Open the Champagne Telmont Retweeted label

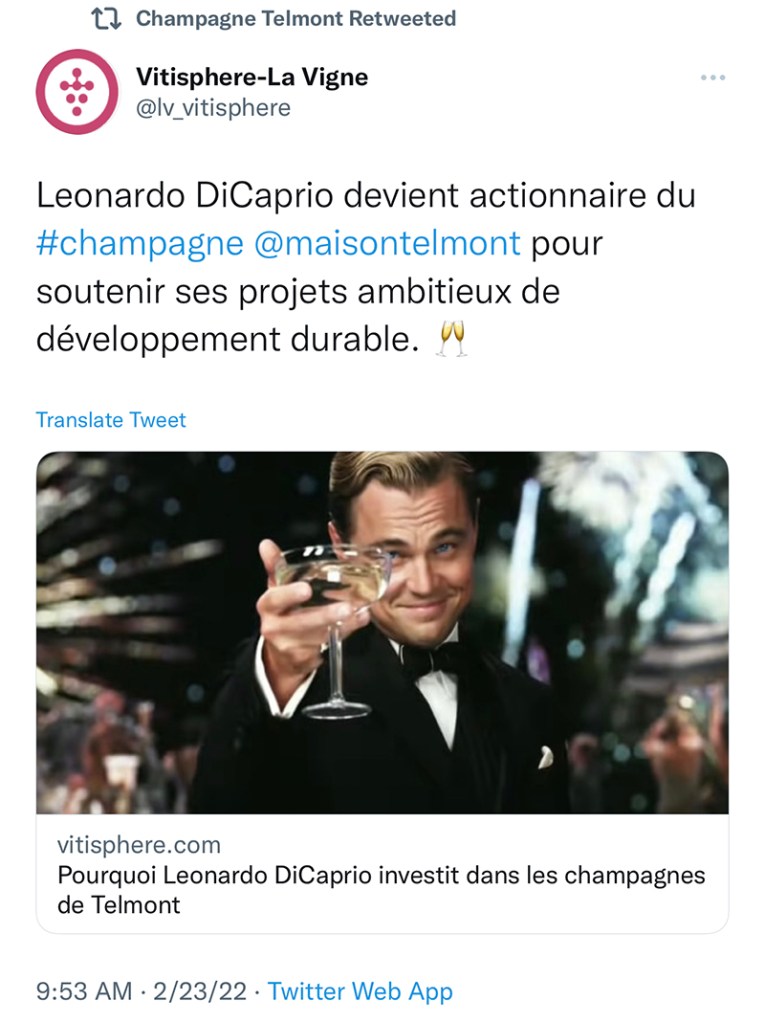[x=296, y=19]
